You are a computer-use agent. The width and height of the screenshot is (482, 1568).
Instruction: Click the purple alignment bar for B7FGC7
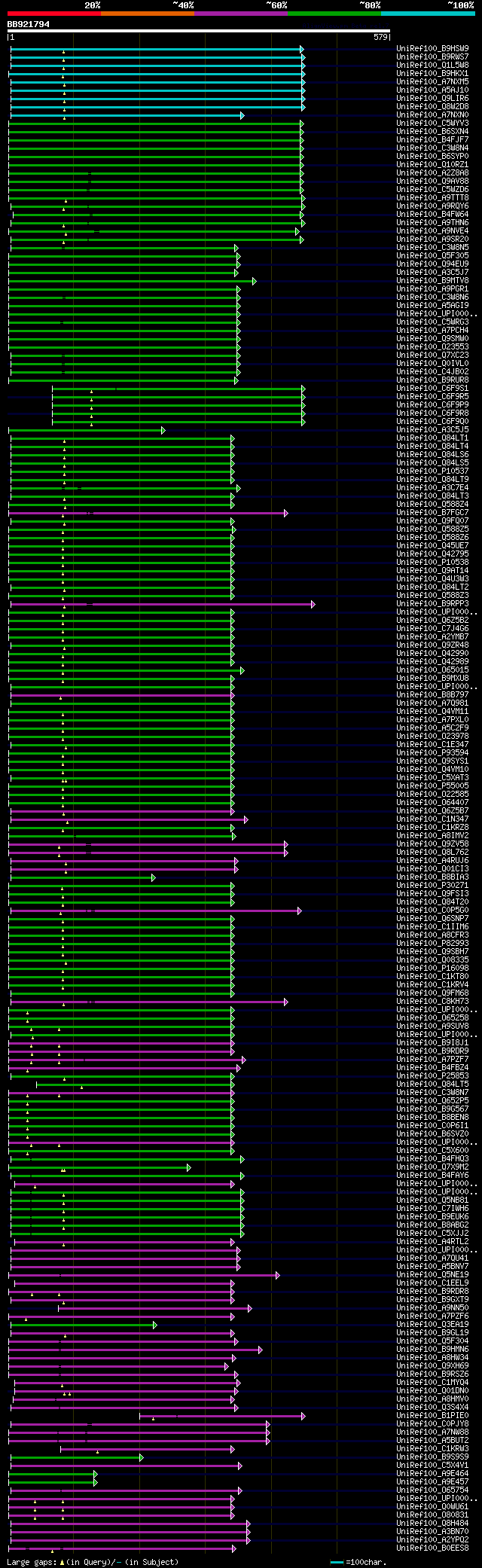coord(148,513)
